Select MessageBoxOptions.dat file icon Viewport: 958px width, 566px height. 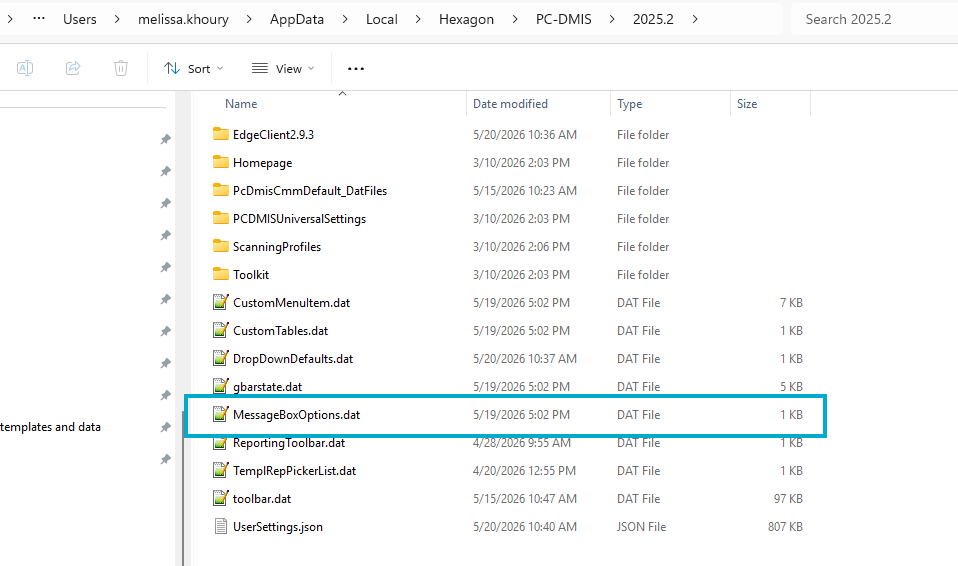221,414
